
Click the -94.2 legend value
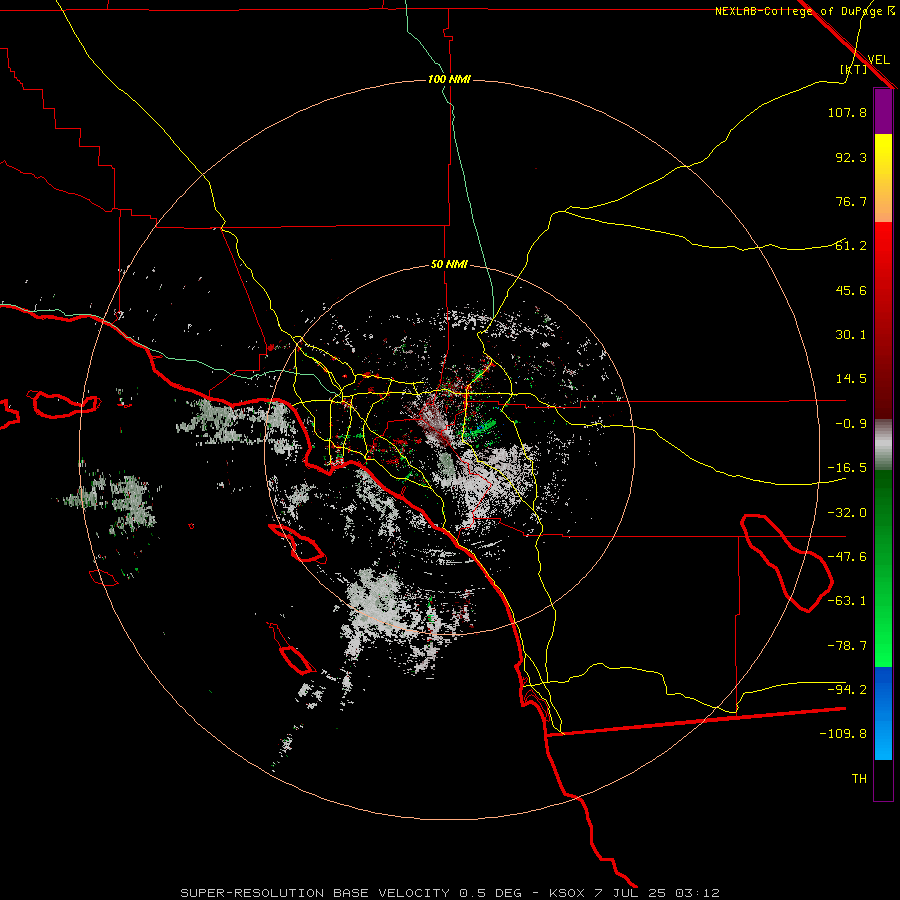point(847,690)
